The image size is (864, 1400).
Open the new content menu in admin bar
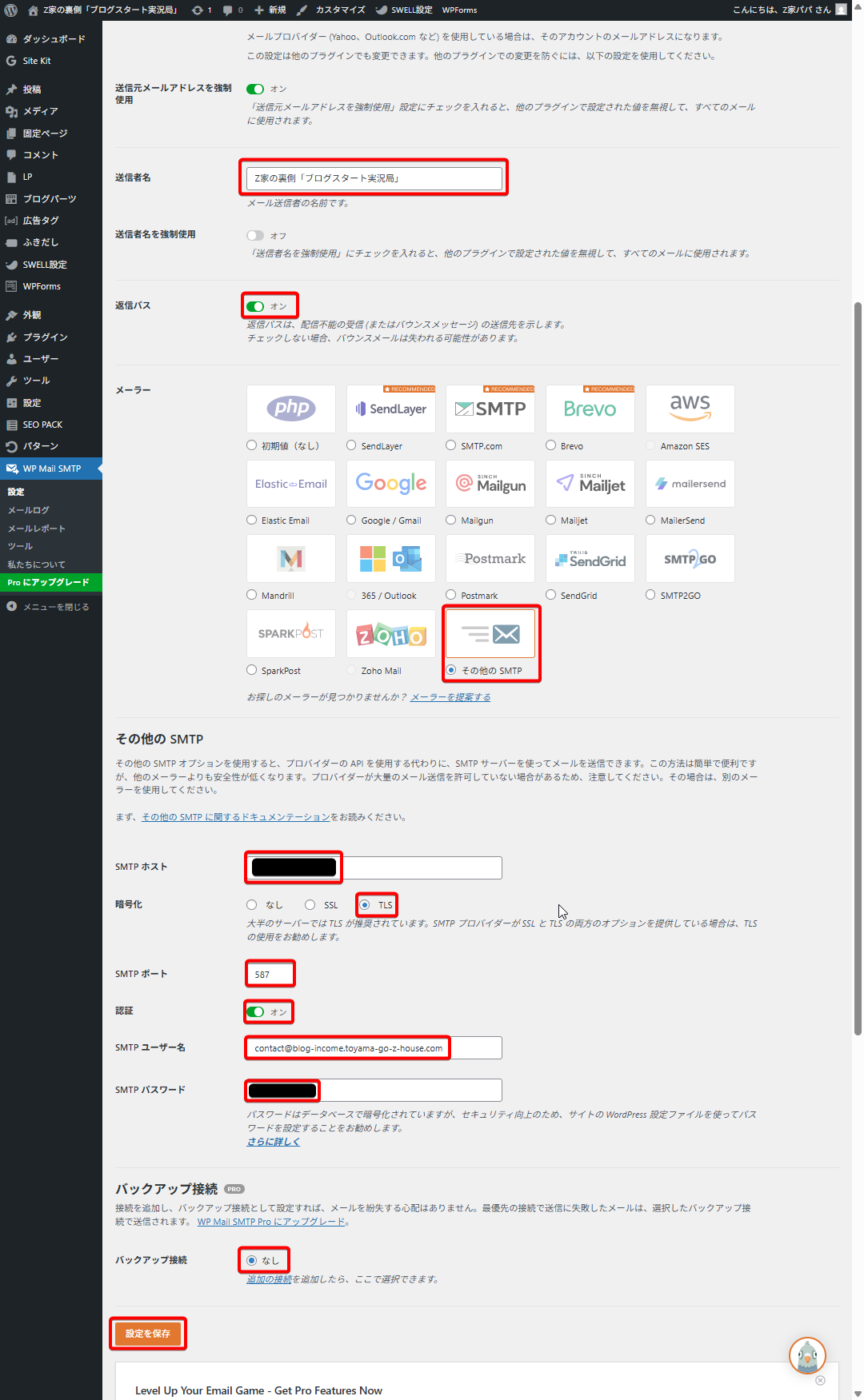point(270,10)
